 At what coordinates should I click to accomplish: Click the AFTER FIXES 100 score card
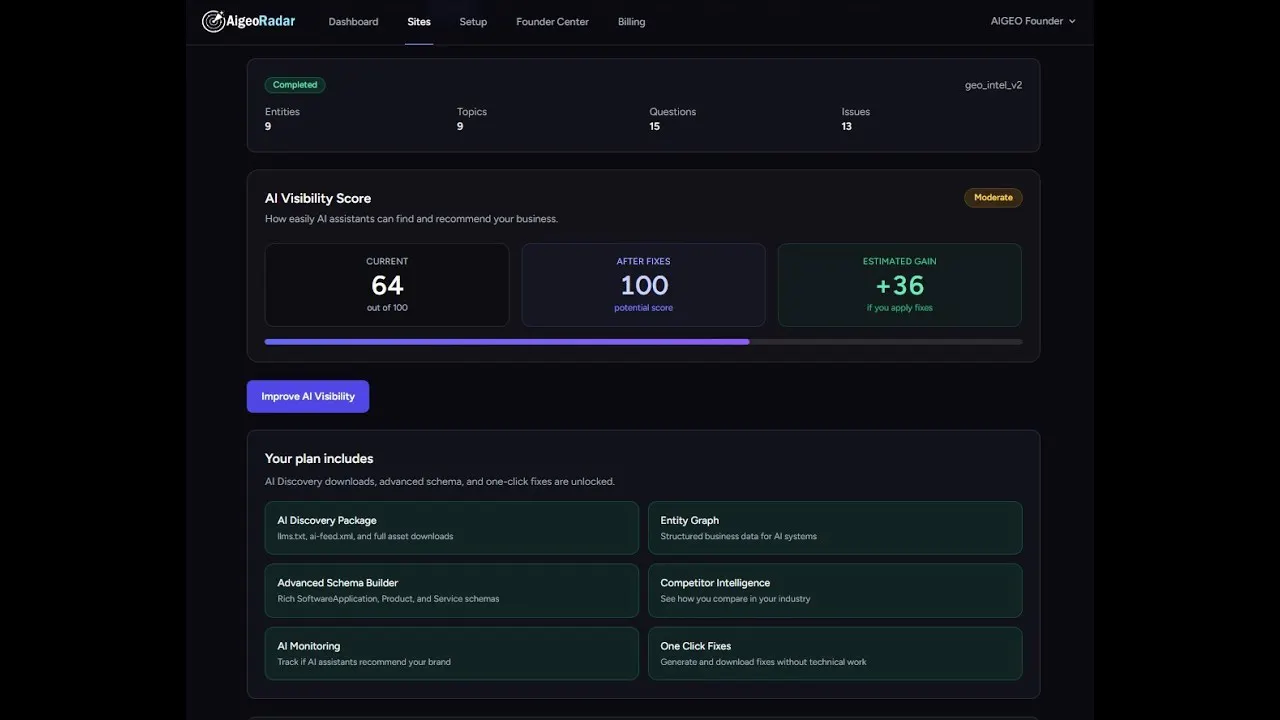click(643, 285)
